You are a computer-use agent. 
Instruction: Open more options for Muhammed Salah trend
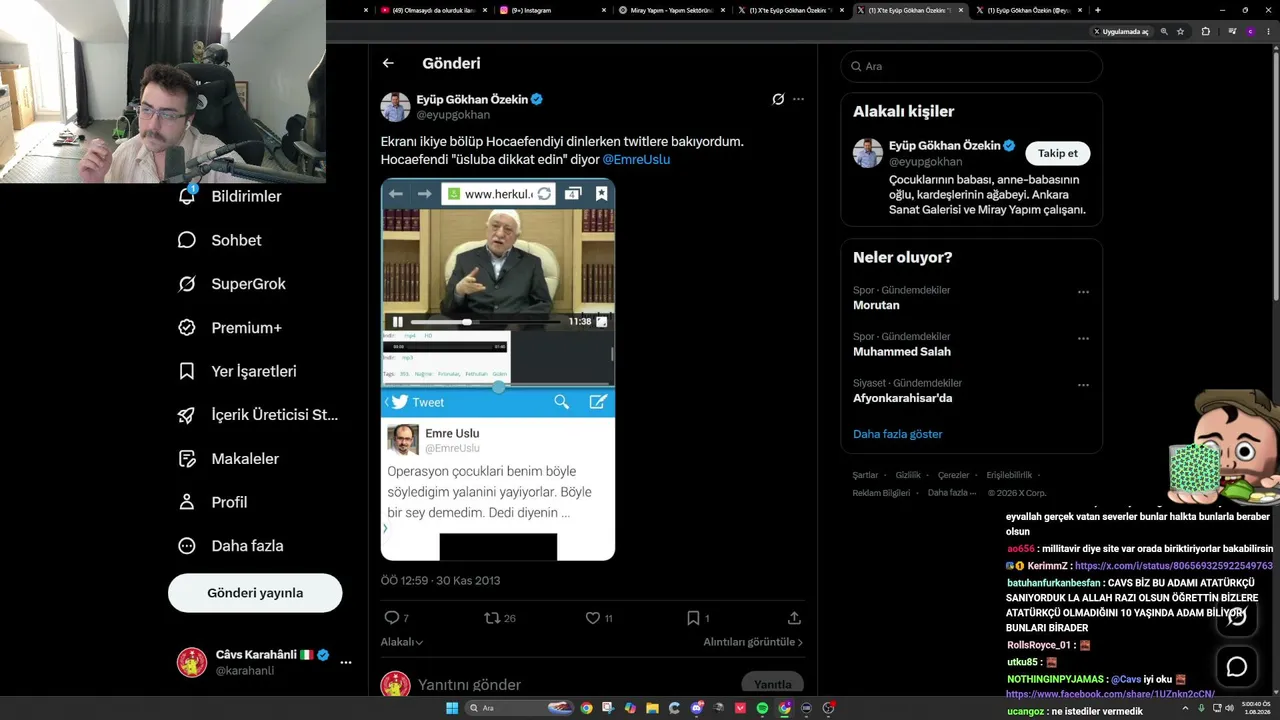(x=1083, y=339)
